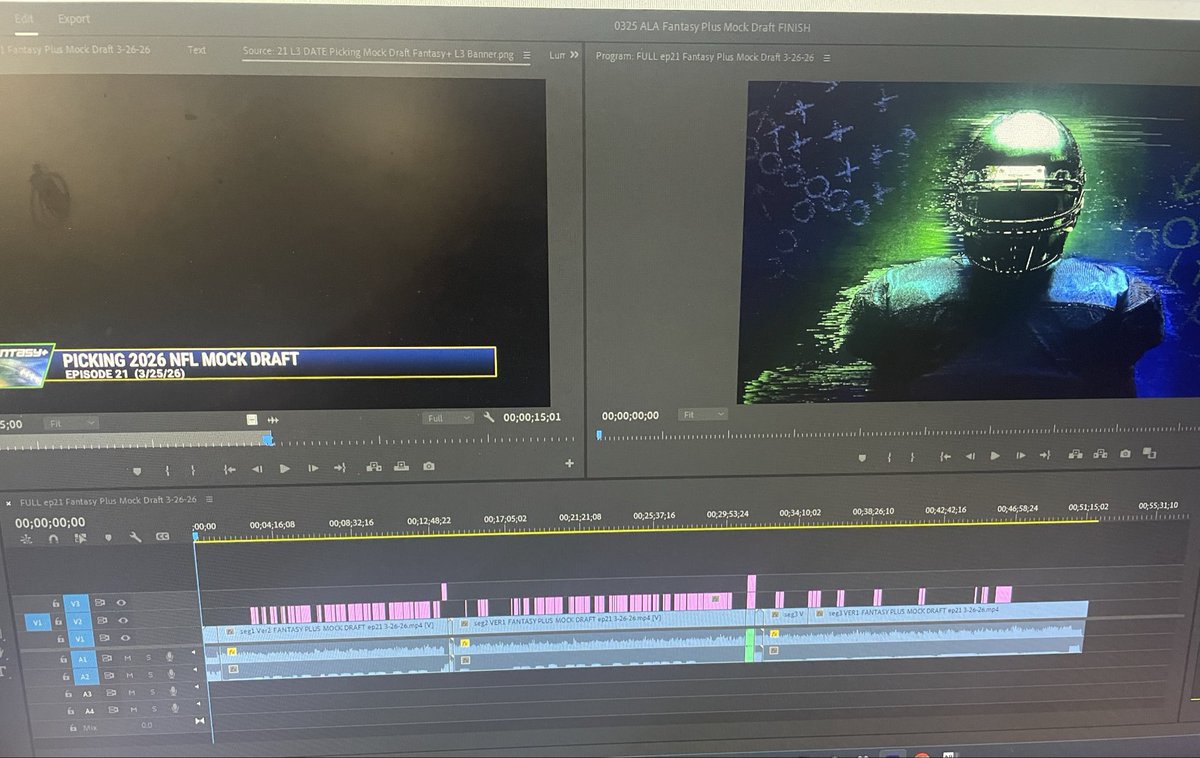Mark Out point in Source monitor
This screenshot has width=1200, height=758.
[x=194, y=469]
